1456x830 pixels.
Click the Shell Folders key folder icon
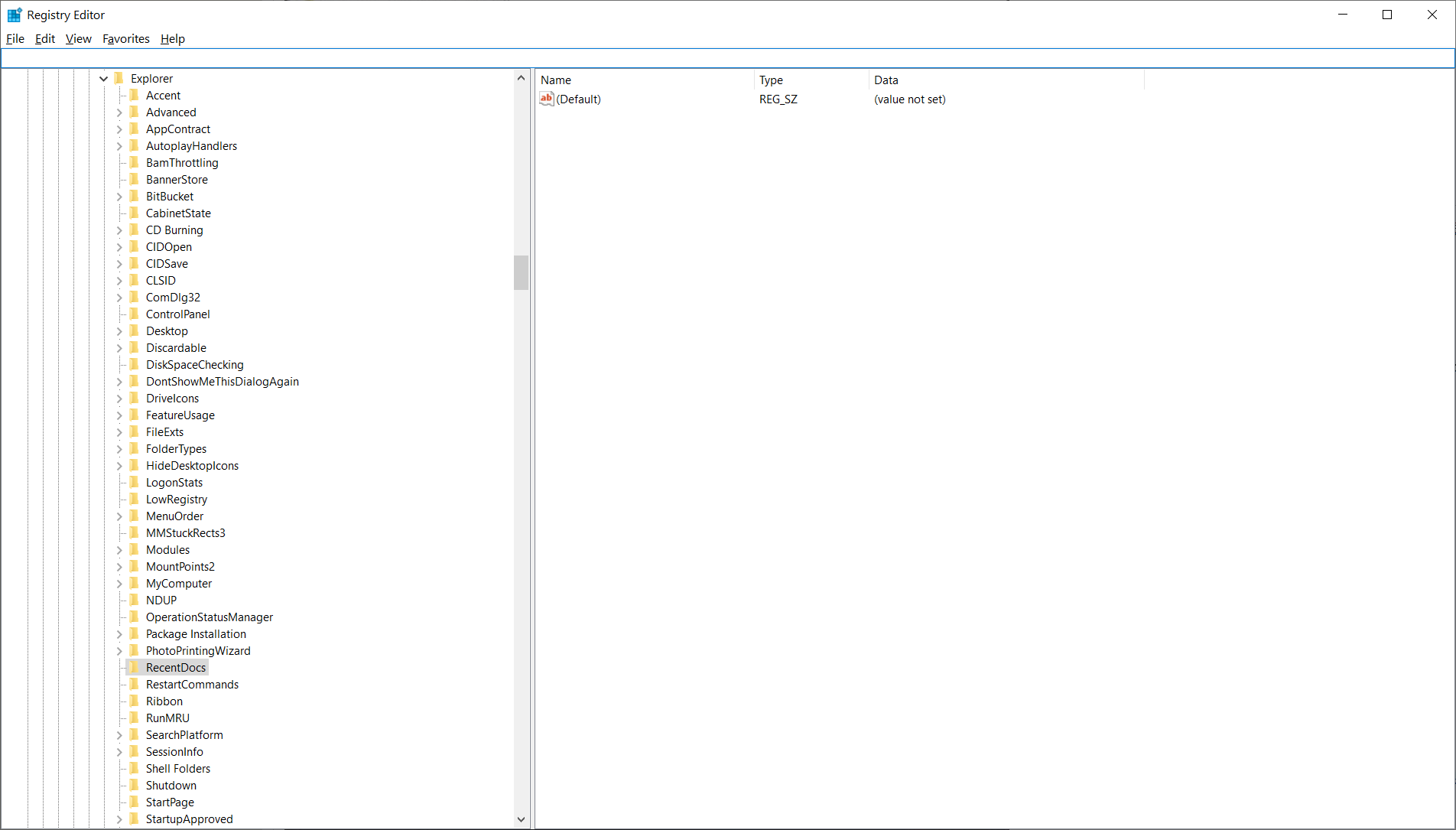click(134, 768)
